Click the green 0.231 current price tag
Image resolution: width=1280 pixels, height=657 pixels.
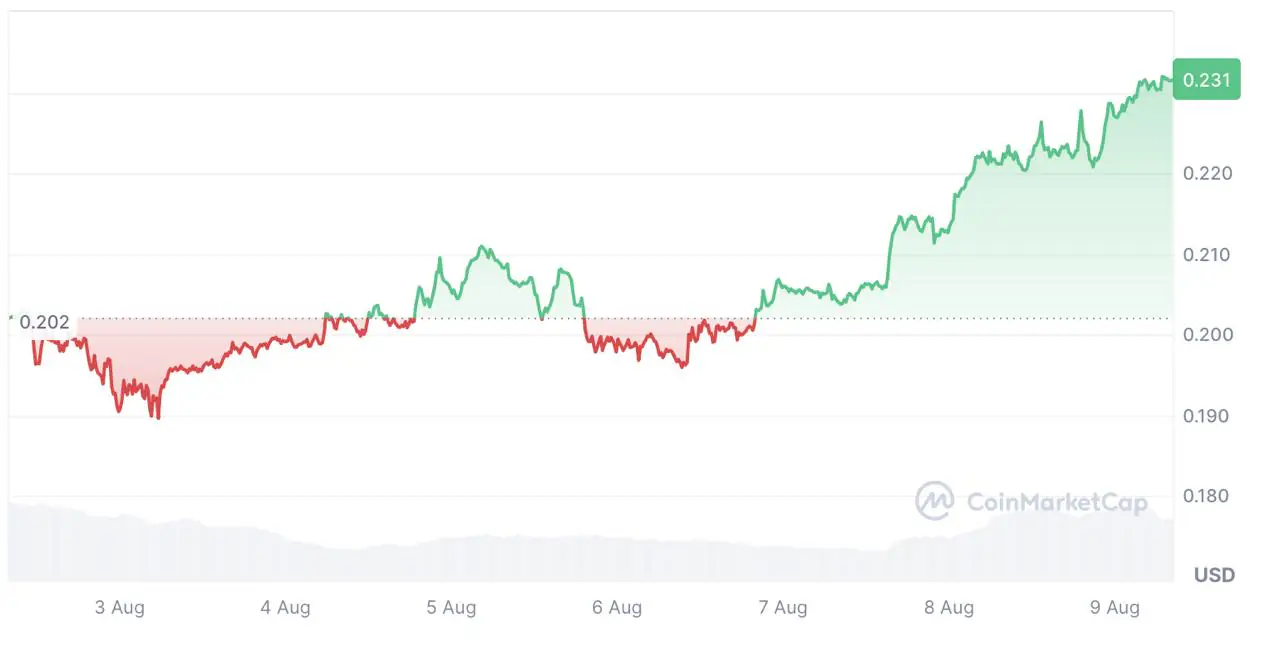1207,80
